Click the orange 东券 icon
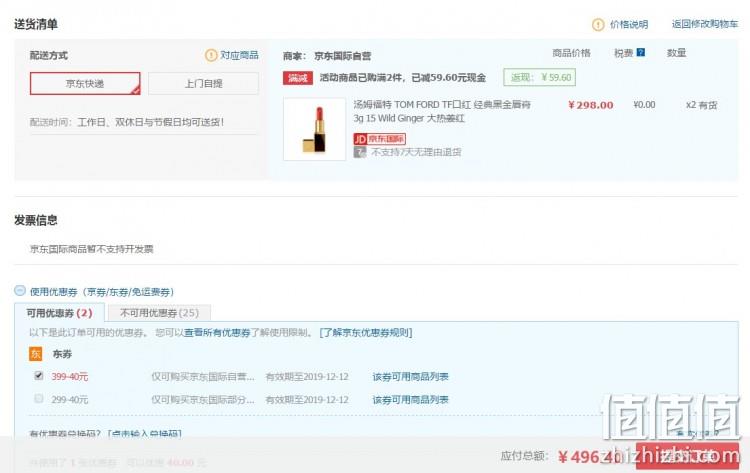Viewport: 750px width, 473px height. click(x=36, y=354)
